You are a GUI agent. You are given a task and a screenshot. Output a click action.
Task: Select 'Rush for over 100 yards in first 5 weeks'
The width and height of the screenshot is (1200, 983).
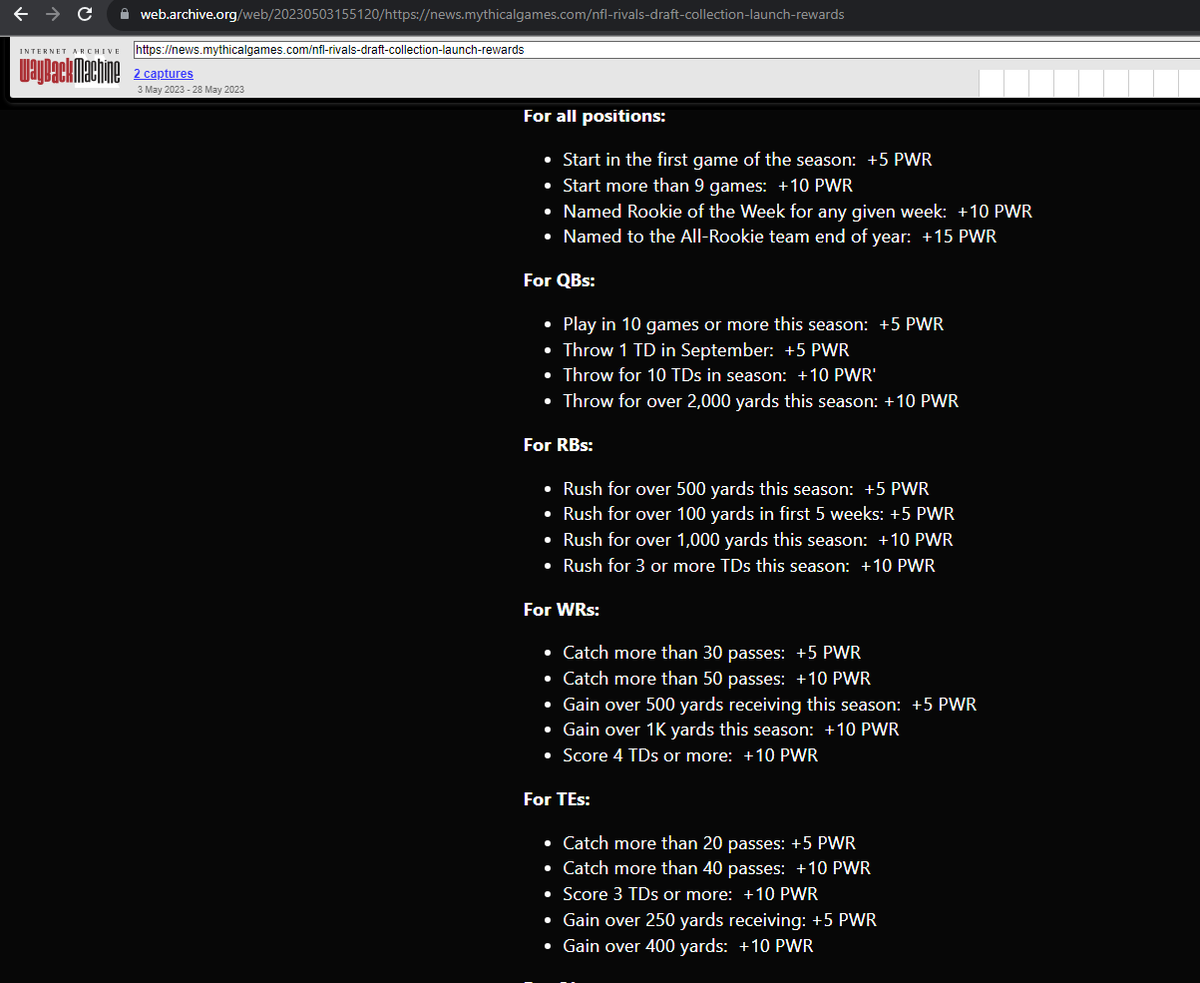coord(758,514)
